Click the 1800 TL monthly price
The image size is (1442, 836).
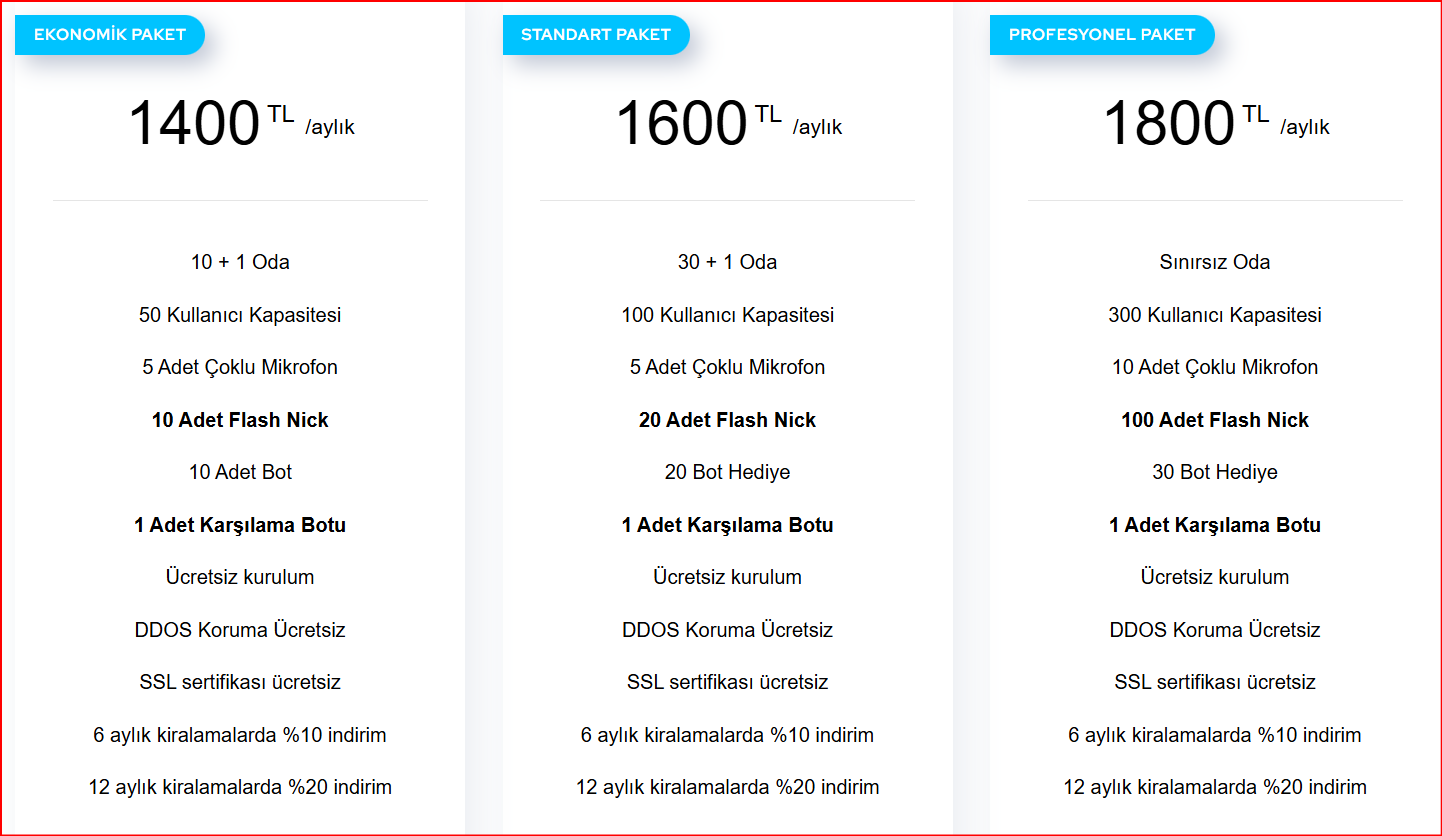pyautogui.click(x=1216, y=124)
